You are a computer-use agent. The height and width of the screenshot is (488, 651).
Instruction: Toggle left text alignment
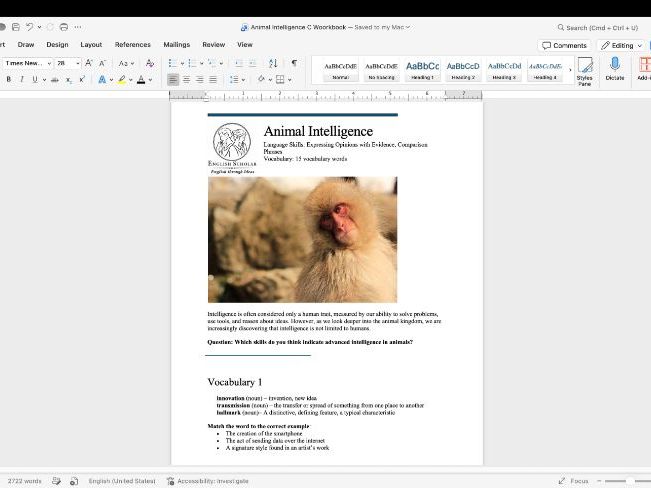pyautogui.click(x=173, y=79)
